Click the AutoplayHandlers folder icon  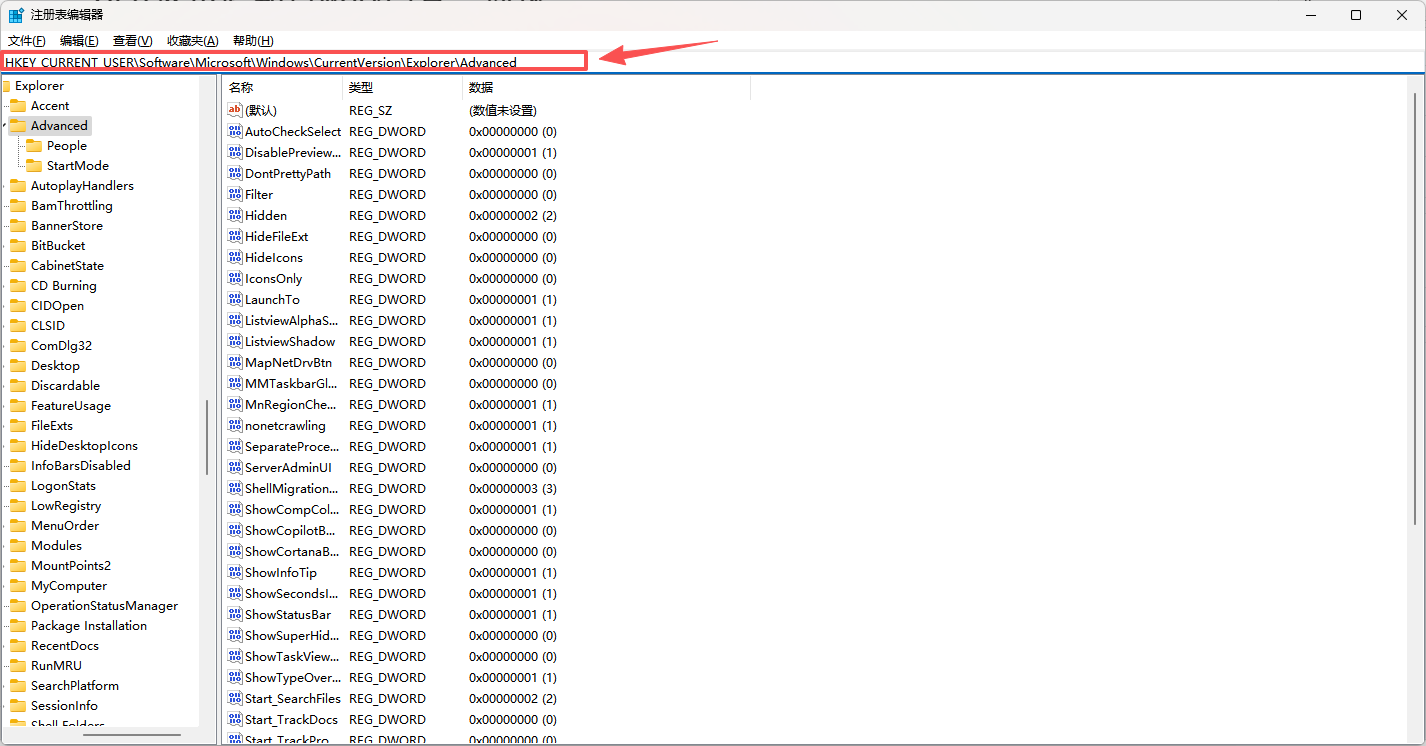18,186
